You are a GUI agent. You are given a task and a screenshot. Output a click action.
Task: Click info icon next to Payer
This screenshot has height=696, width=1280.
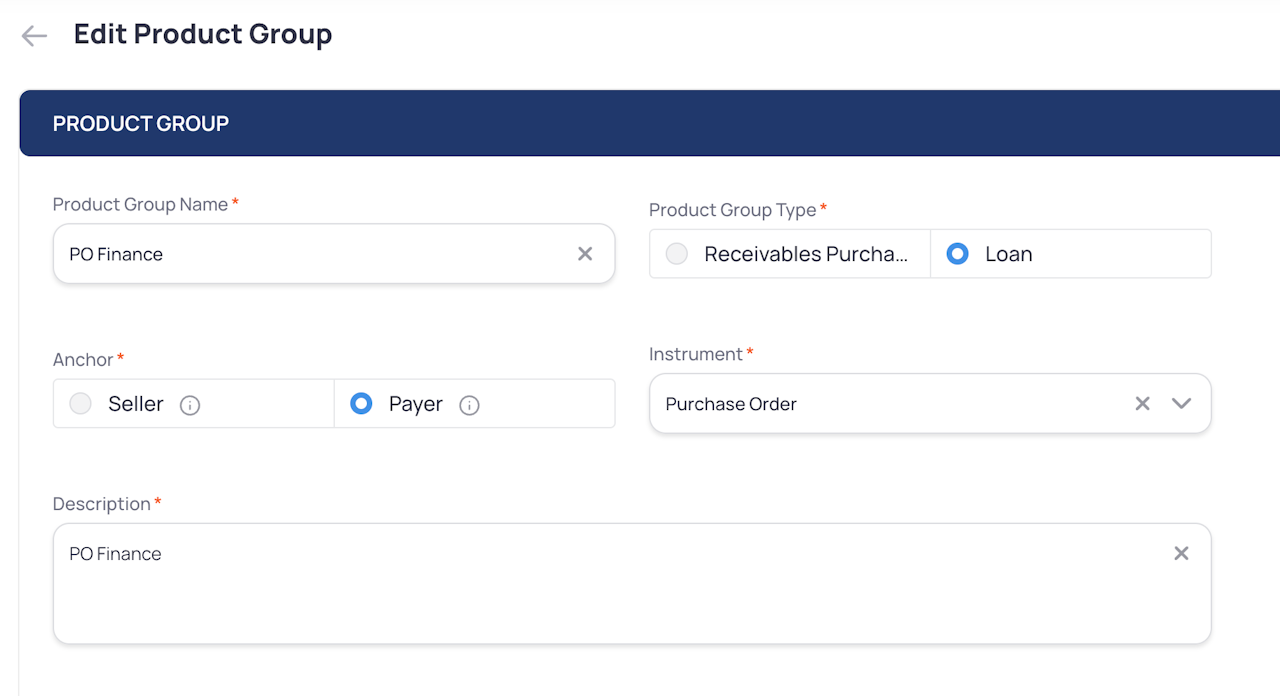pyautogui.click(x=469, y=405)
